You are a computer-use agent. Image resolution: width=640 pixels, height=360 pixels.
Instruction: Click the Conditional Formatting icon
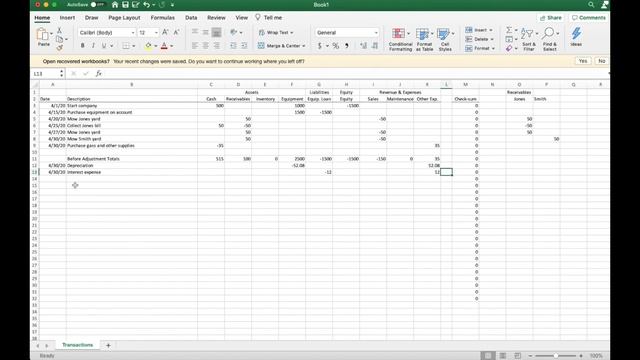pyautogui.click(x=398, y=33)
